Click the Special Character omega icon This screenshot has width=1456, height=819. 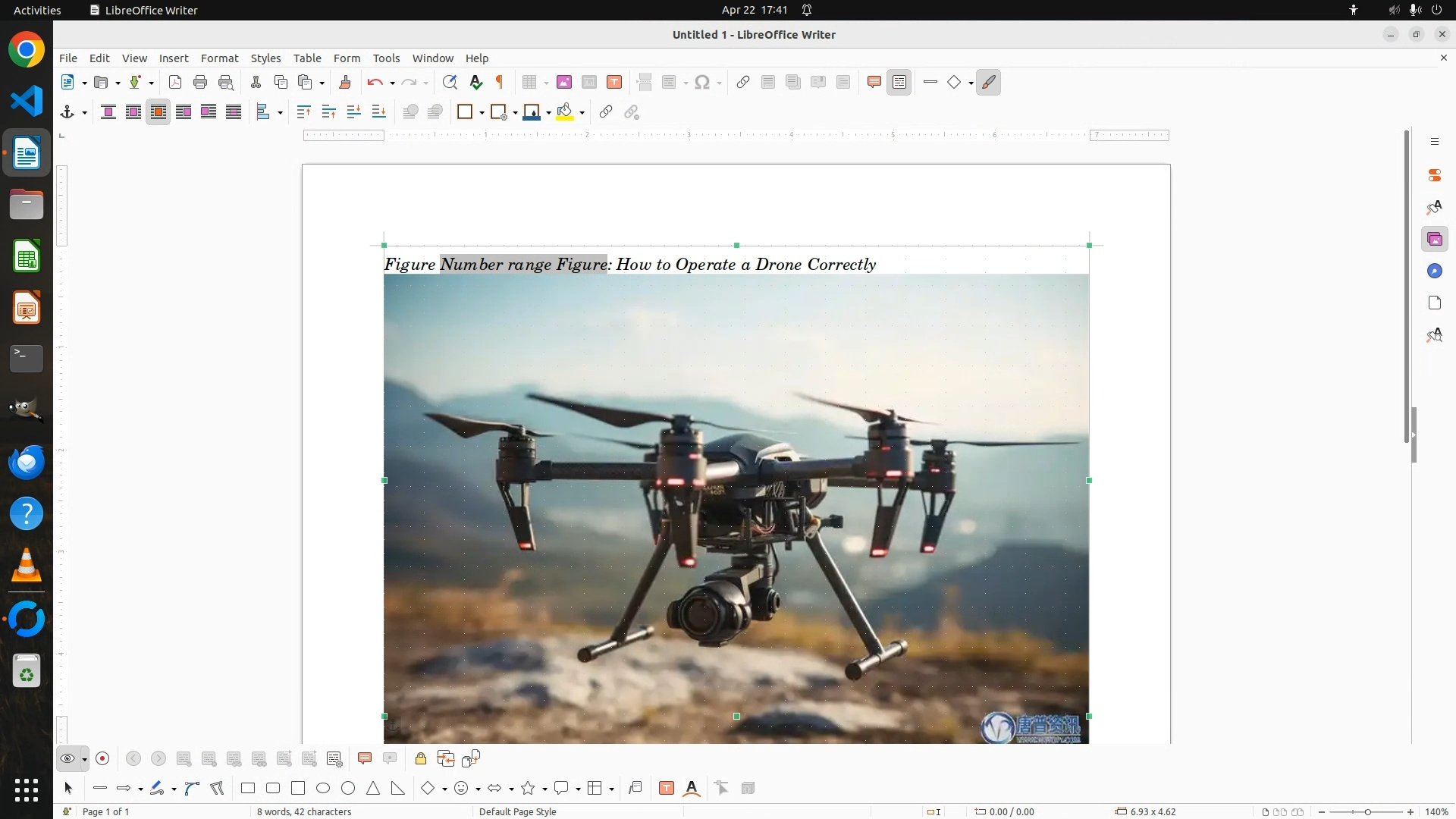[x=702, y=83]
